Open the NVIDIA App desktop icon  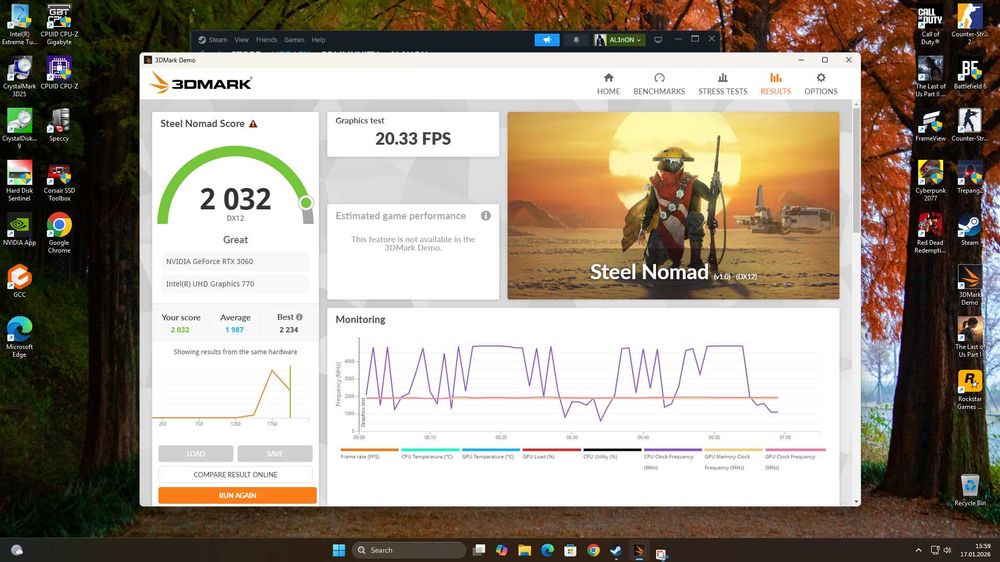click(19, 229)
